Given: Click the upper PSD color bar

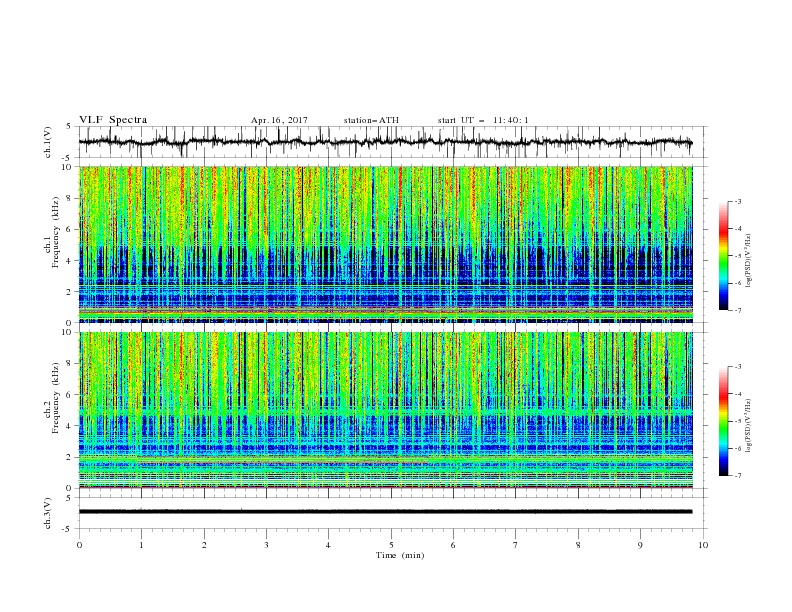Looking at the screenshot, I should [x=723, y=256].
